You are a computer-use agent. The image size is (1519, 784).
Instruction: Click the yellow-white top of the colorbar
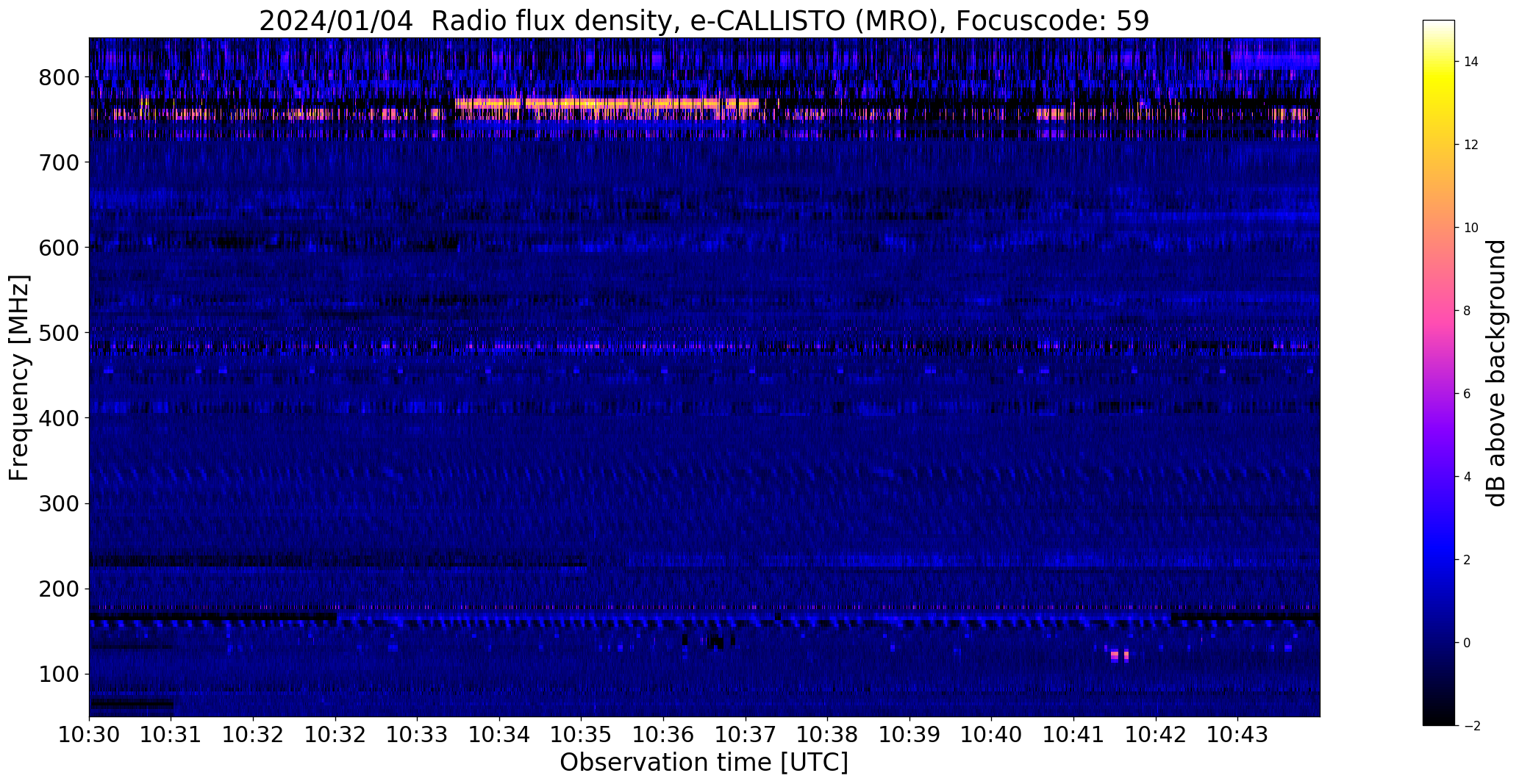click(x=1439, y=37)
